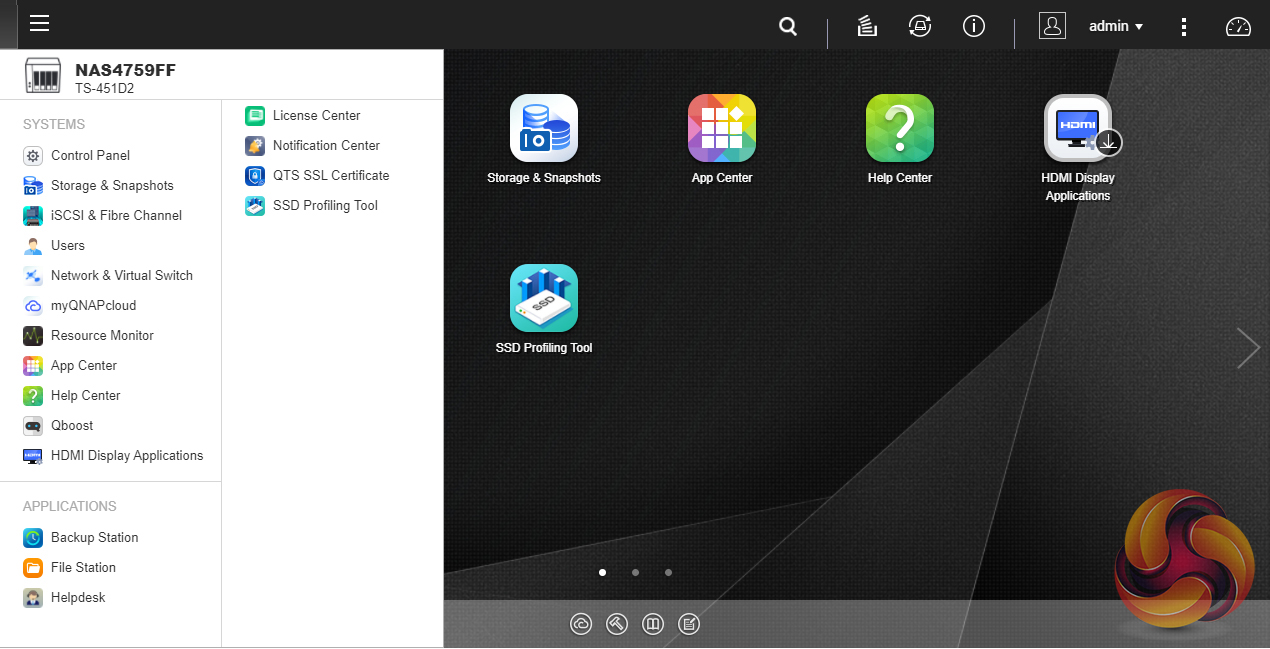Open Storage & Snapshots in side menu
This screenshot has height=649, width=1270.
click(98, 186)
